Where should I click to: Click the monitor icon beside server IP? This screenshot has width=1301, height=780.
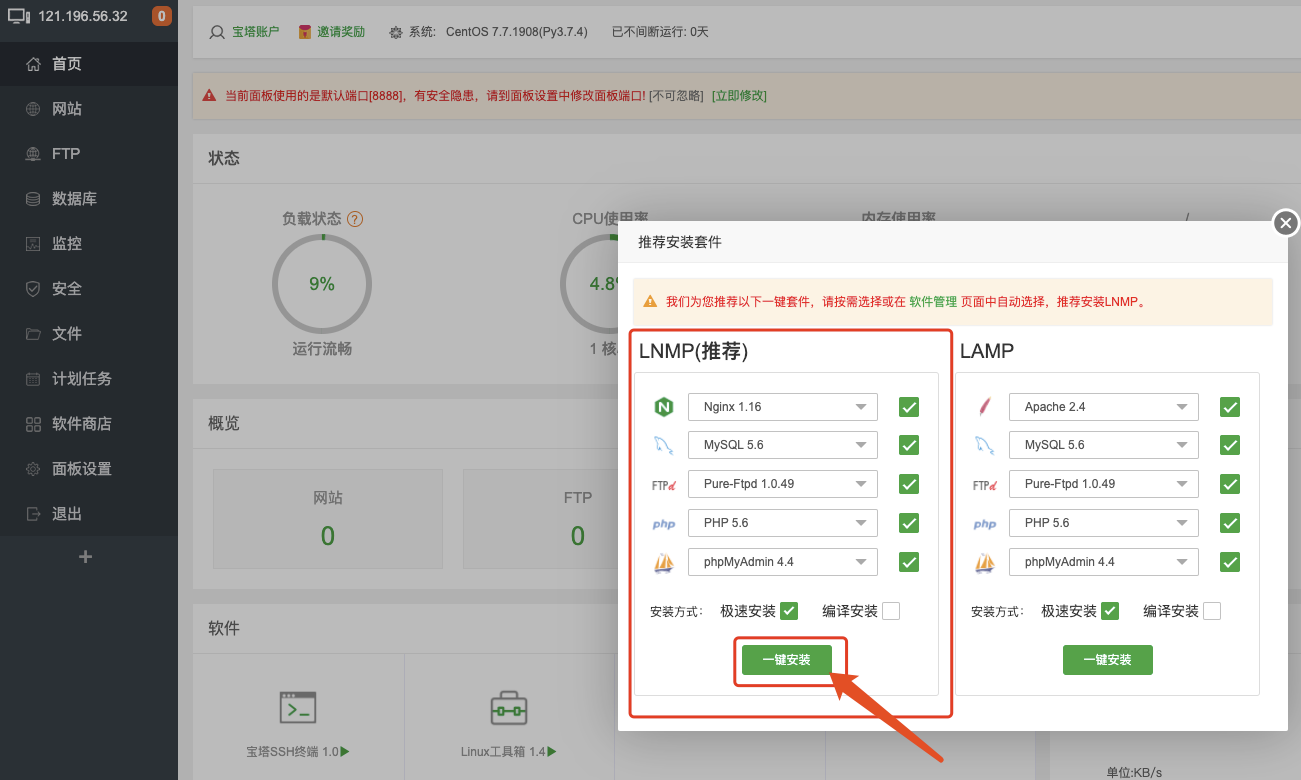point(20,16)
